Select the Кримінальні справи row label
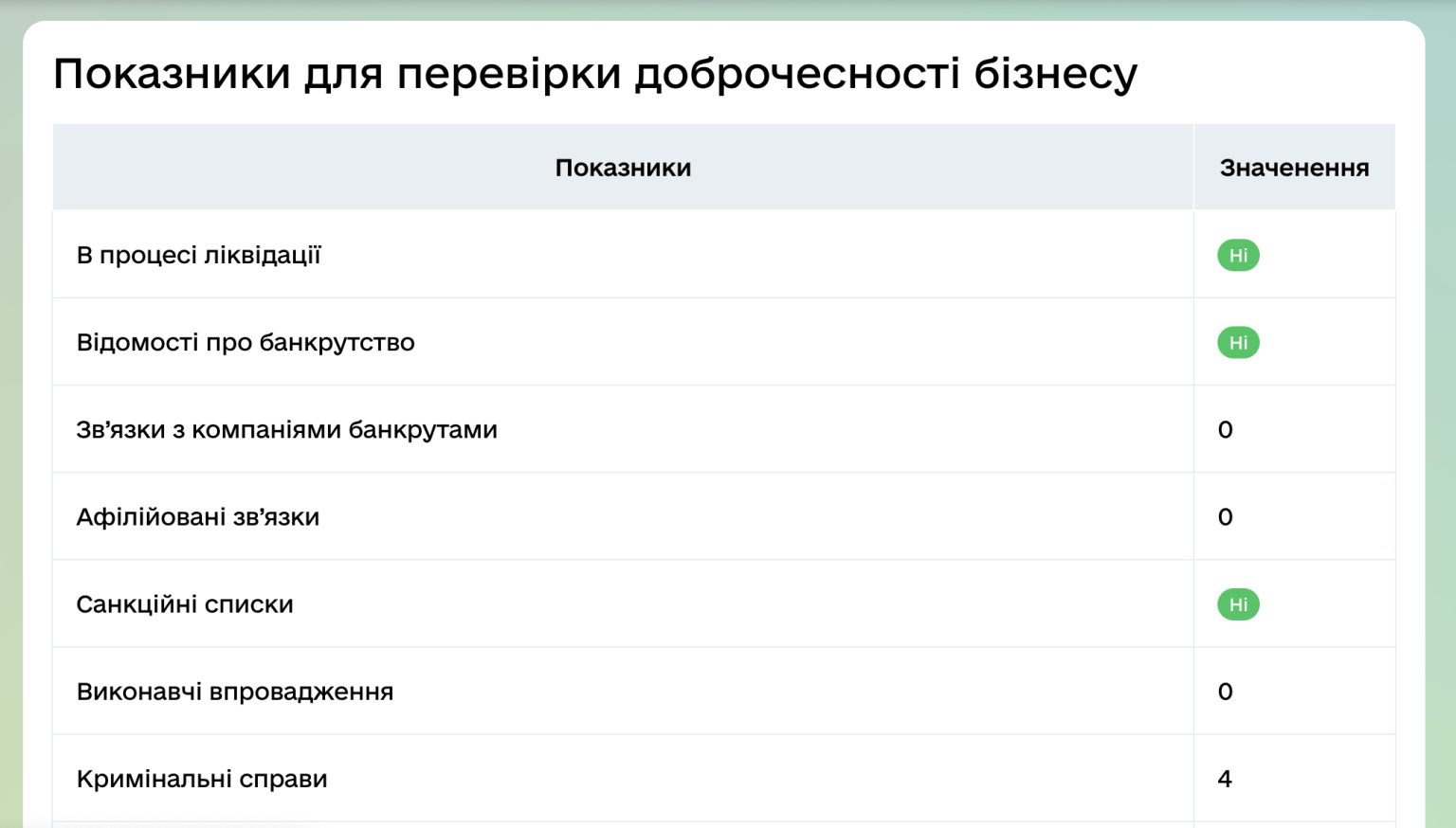 click(x=202, y=779)
